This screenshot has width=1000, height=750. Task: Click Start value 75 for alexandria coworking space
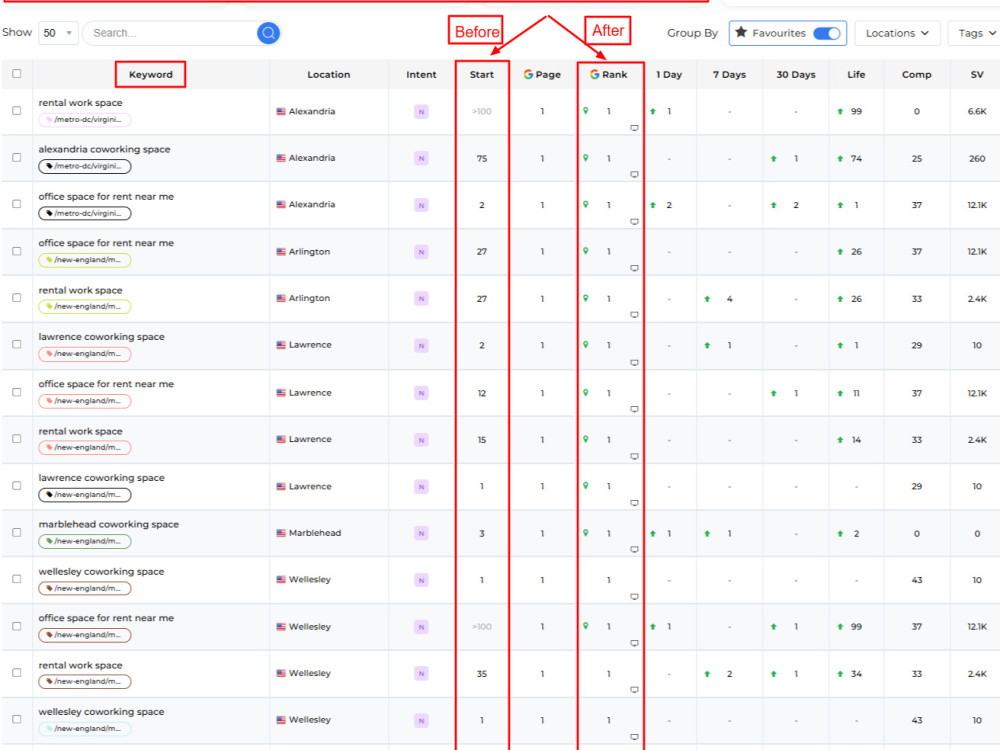pyautogui.click(x=482, y=158)
